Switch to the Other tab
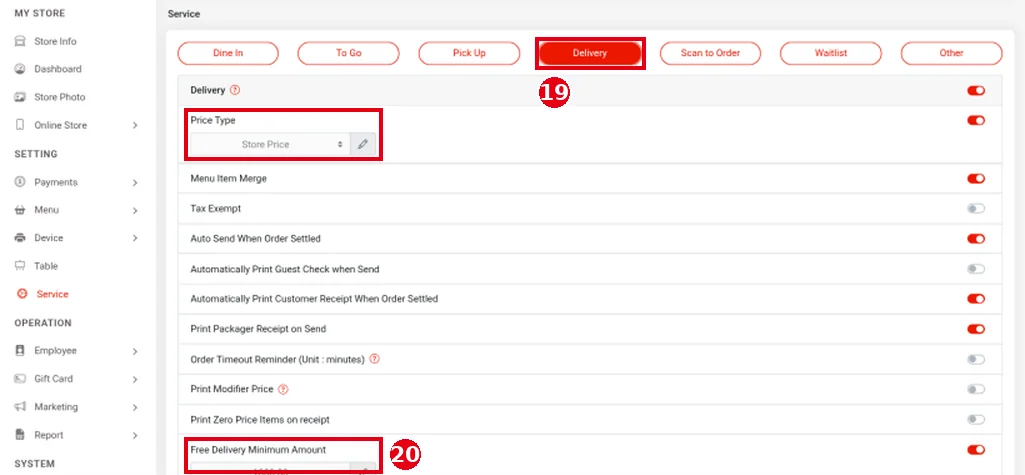 coord(951,53)
